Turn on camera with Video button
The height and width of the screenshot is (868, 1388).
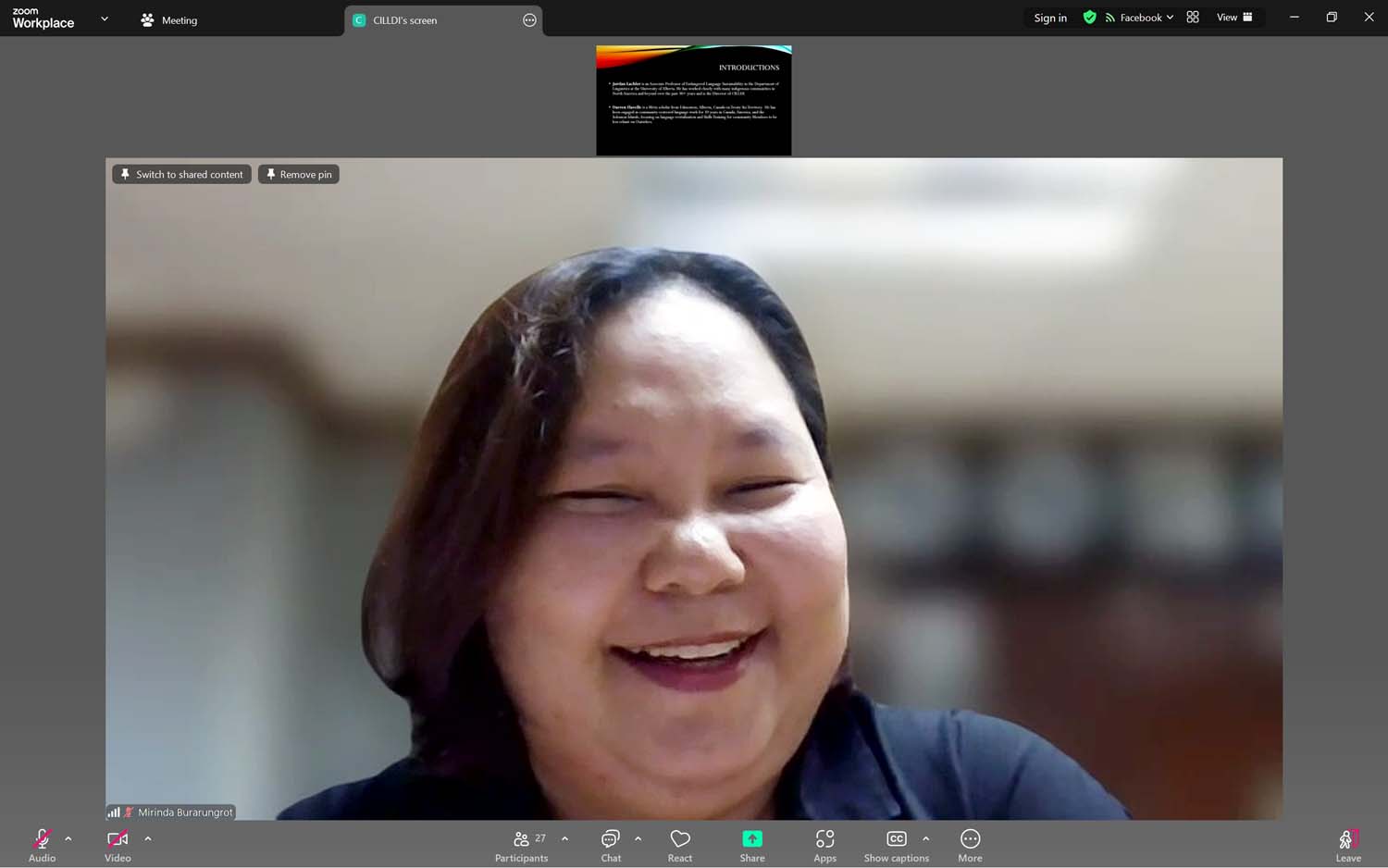118,844
